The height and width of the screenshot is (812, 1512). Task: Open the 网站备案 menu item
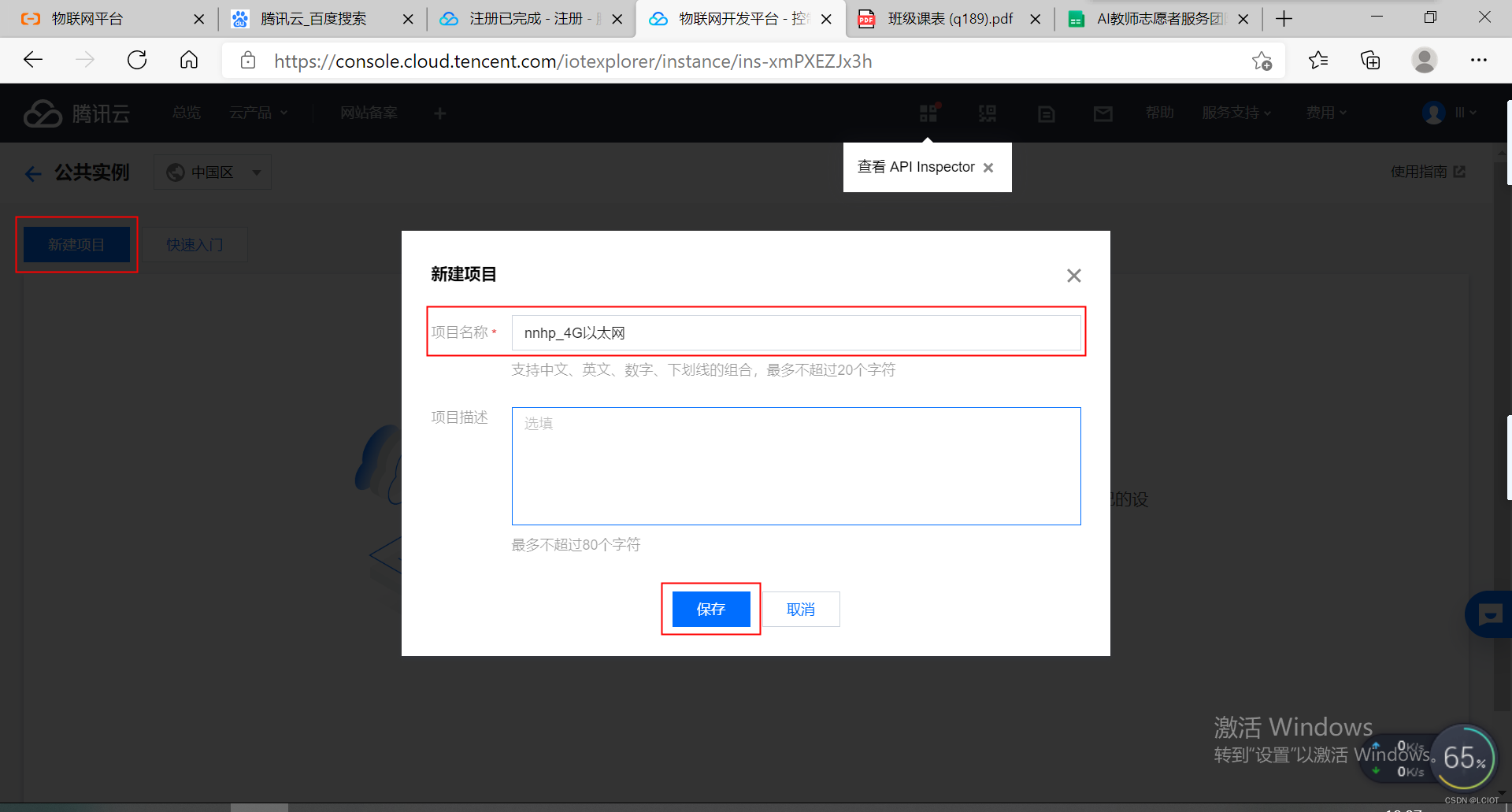pos(369,113)
